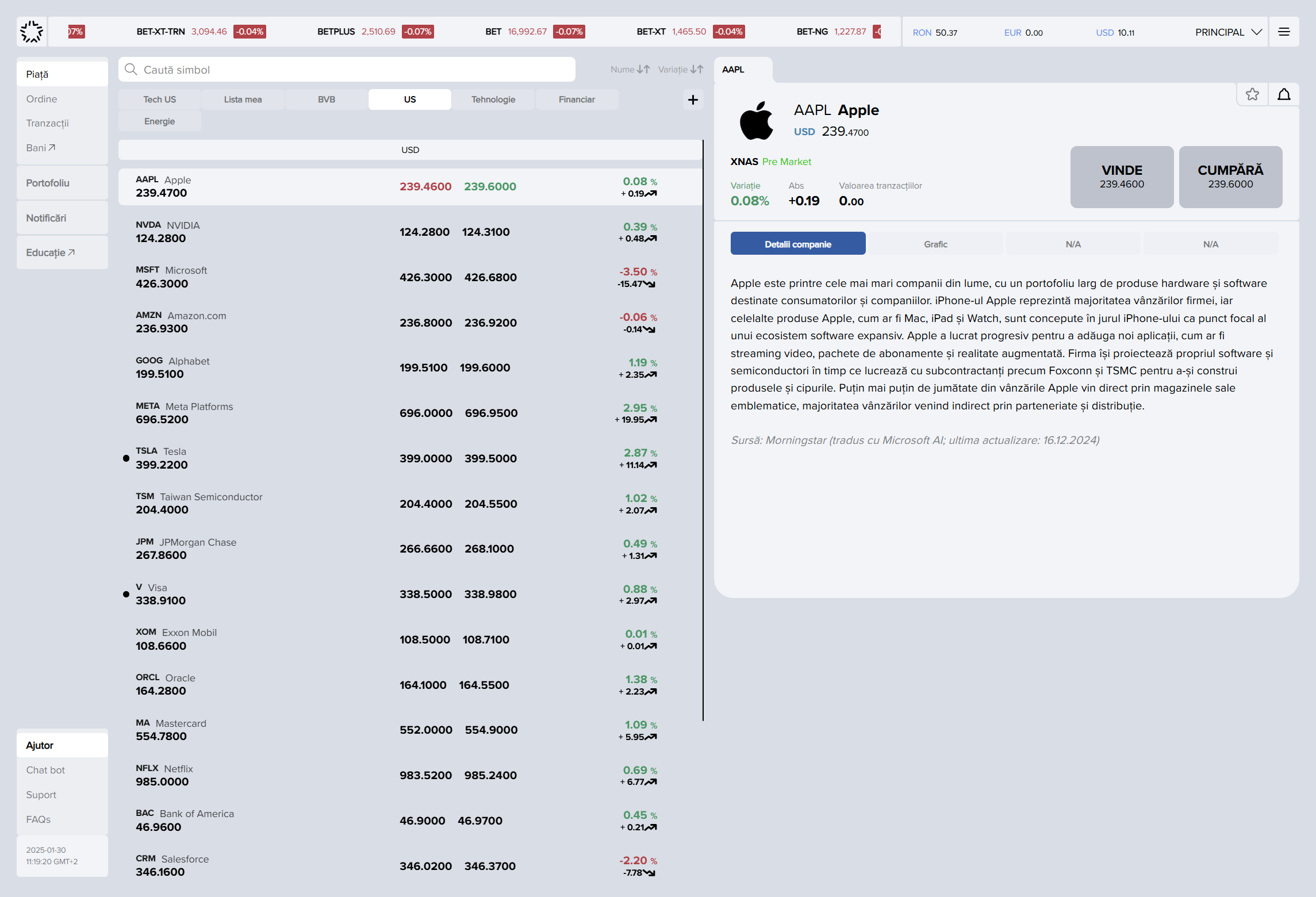Open Portofoliu section
The height and width of the screenshot is (897, 1316).
(x=62, y=183)
